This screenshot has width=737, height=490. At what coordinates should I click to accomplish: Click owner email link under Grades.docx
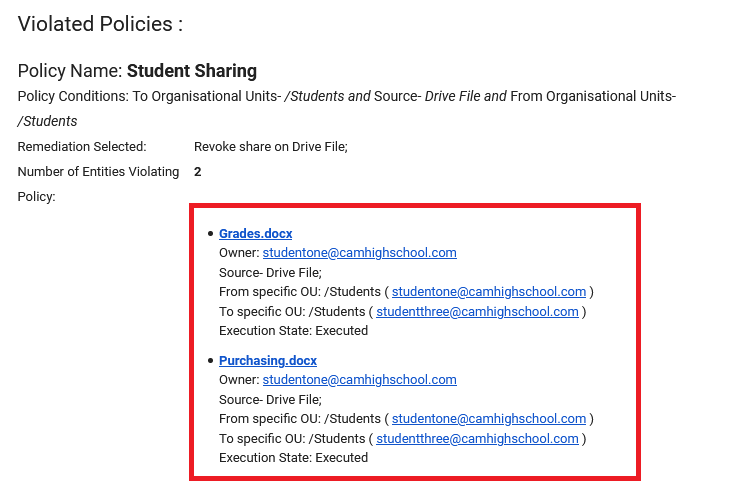coord(359,253)
